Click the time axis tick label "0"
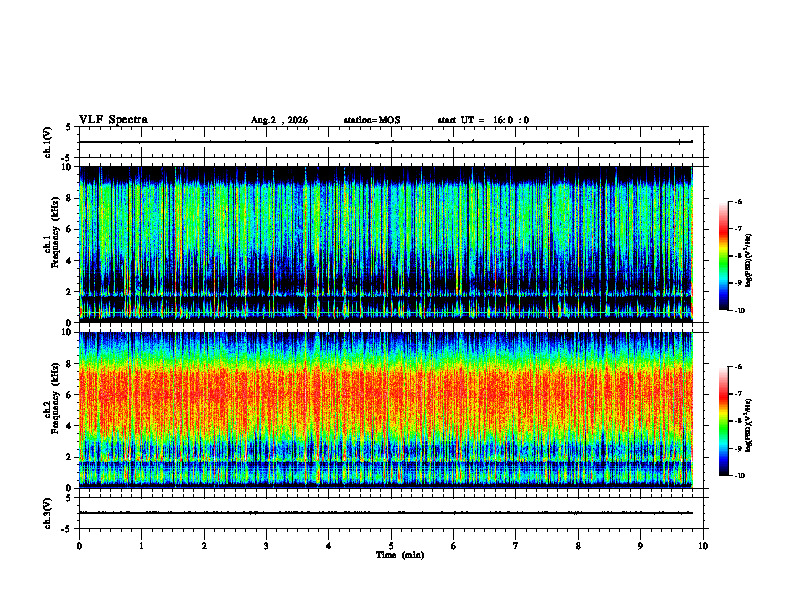The width and height of the screenshot is (792, 612). tap(79, 545)
